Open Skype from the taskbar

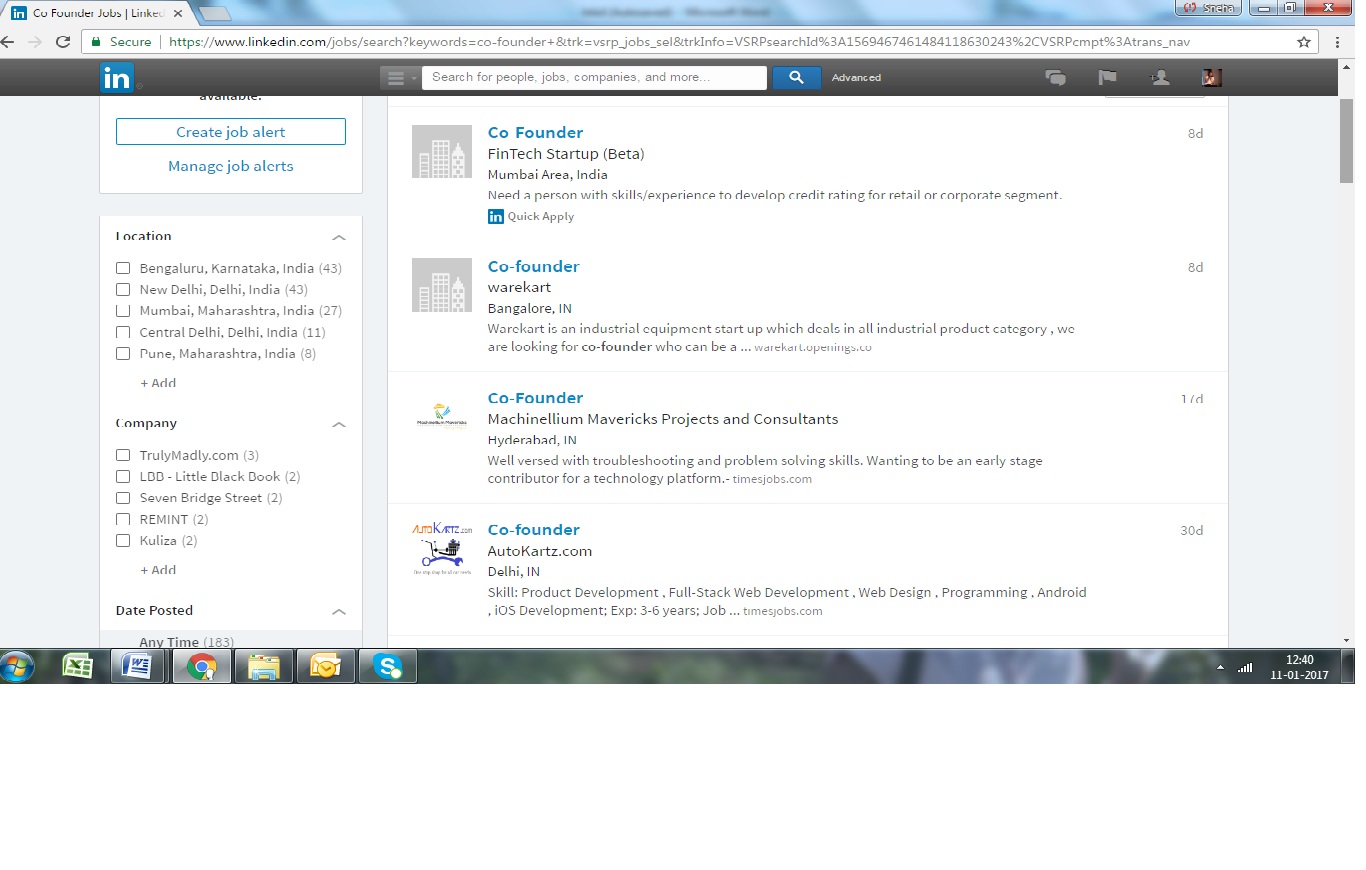[388, 666]
